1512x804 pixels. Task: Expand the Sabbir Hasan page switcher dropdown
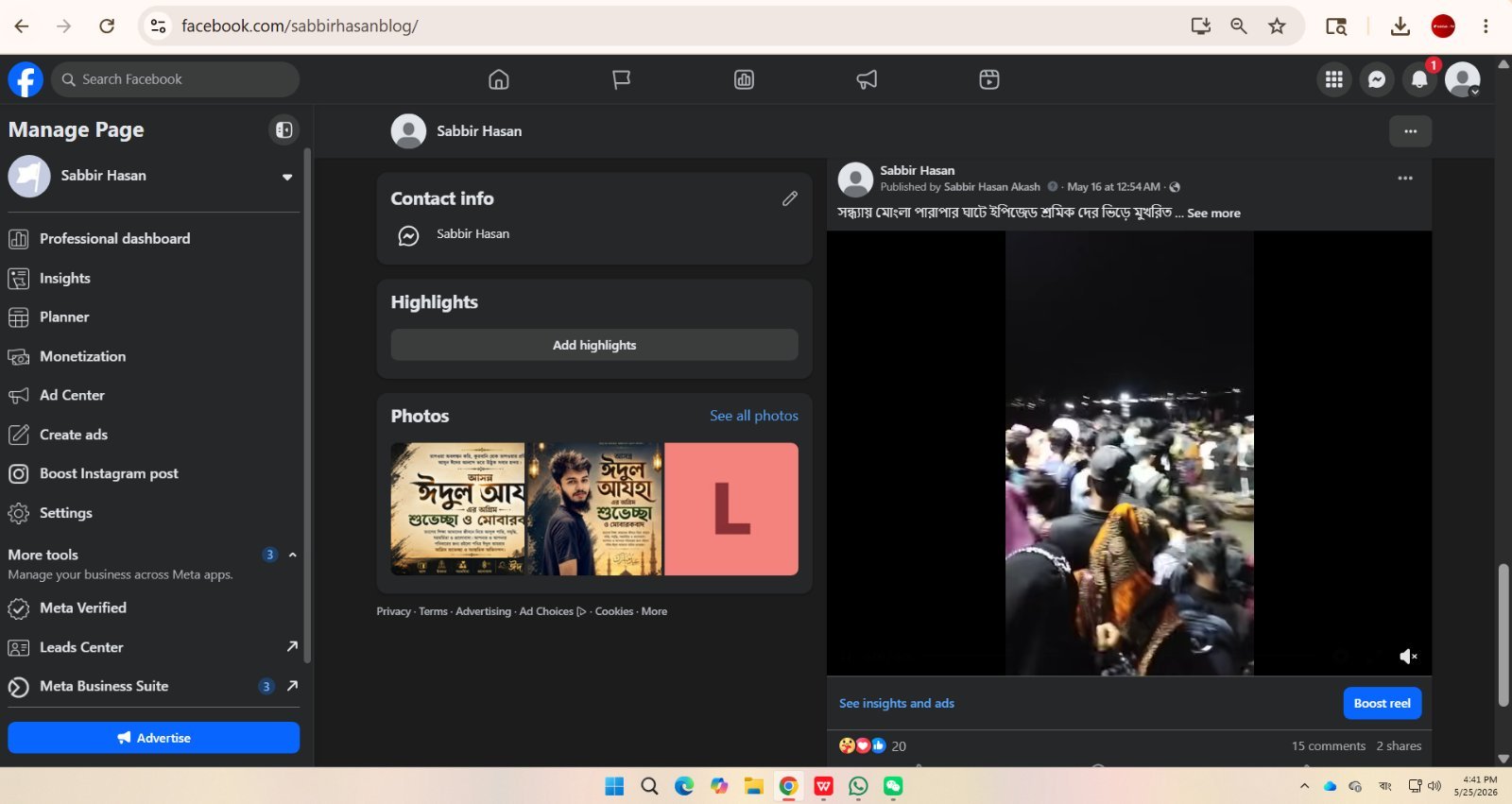point(287,177)
